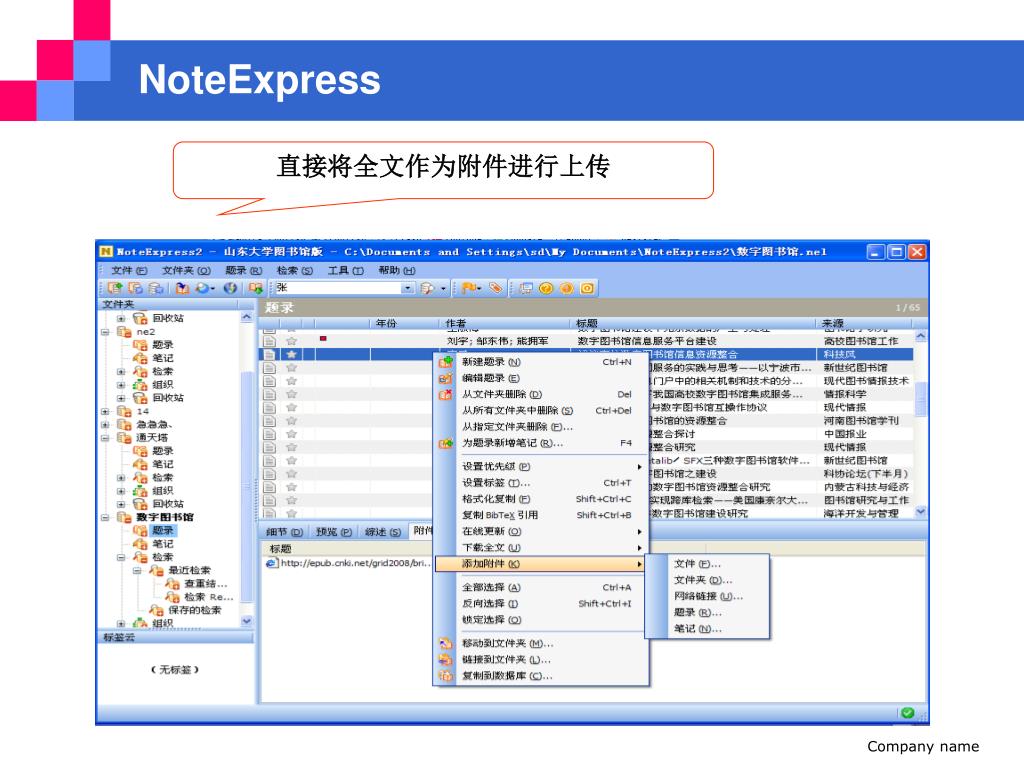Open the 帮助 (H) menu

tap(396, 270)
